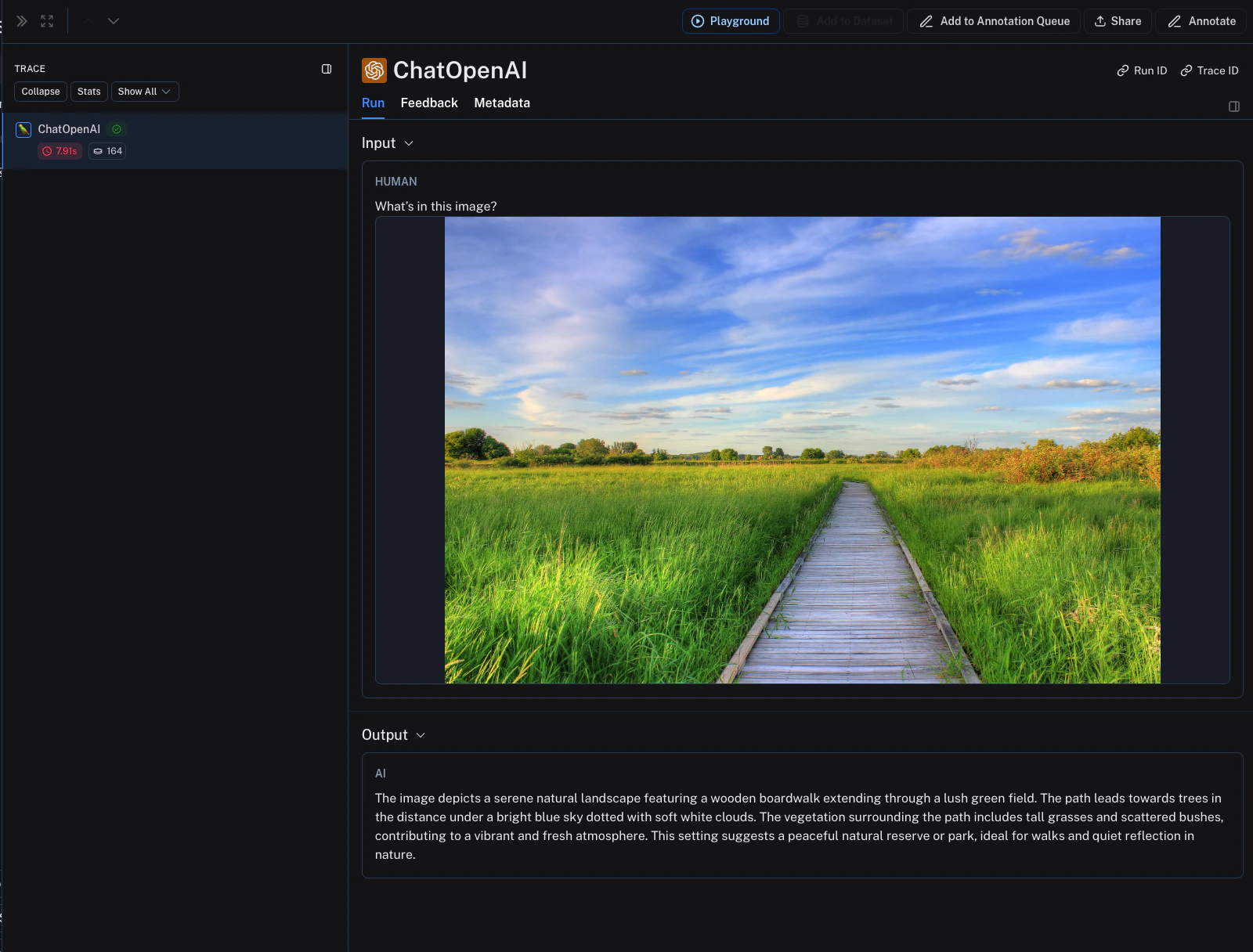This screenshot has width=1253, height=952.
Task: Go to next trace with down arrow
Action: 114,21
